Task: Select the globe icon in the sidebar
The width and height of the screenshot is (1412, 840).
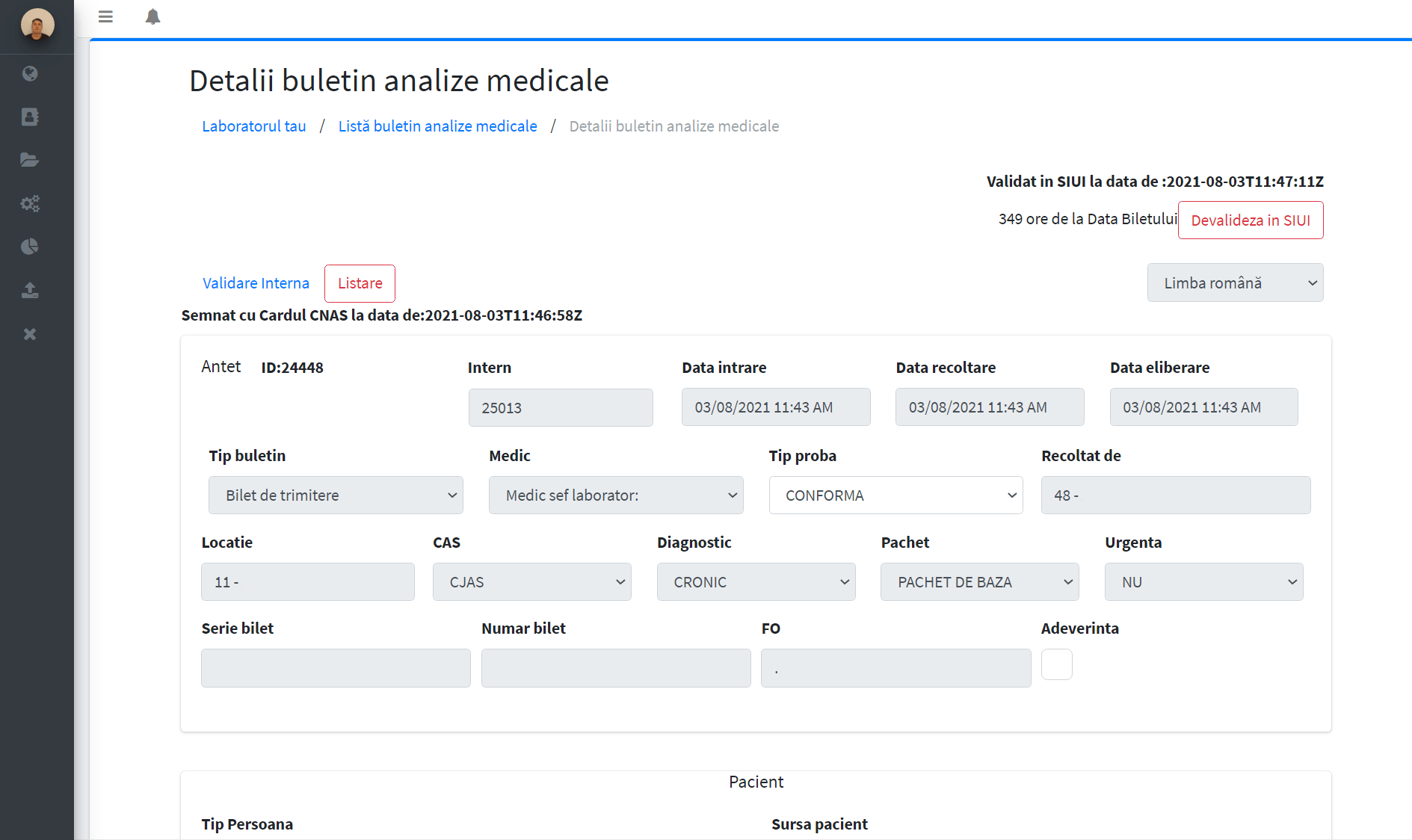Action: (30, 73)
